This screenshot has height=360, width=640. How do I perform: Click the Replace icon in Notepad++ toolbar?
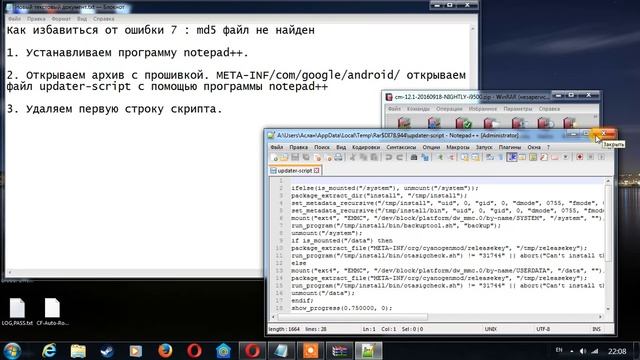point(425,157)
